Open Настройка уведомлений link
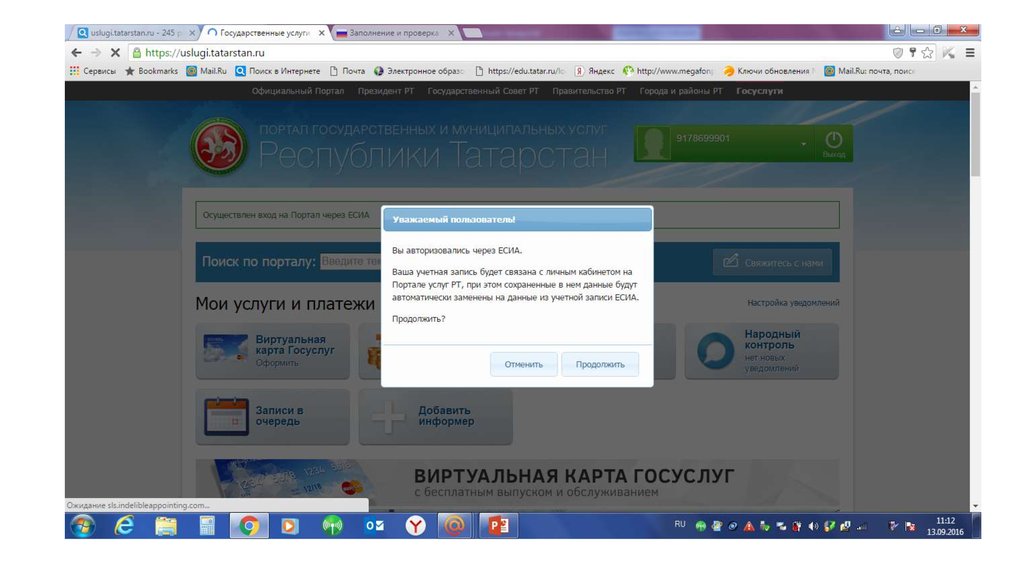This screenshot has width=1024, height=574. pyautogui.click(x=793, y=303)
